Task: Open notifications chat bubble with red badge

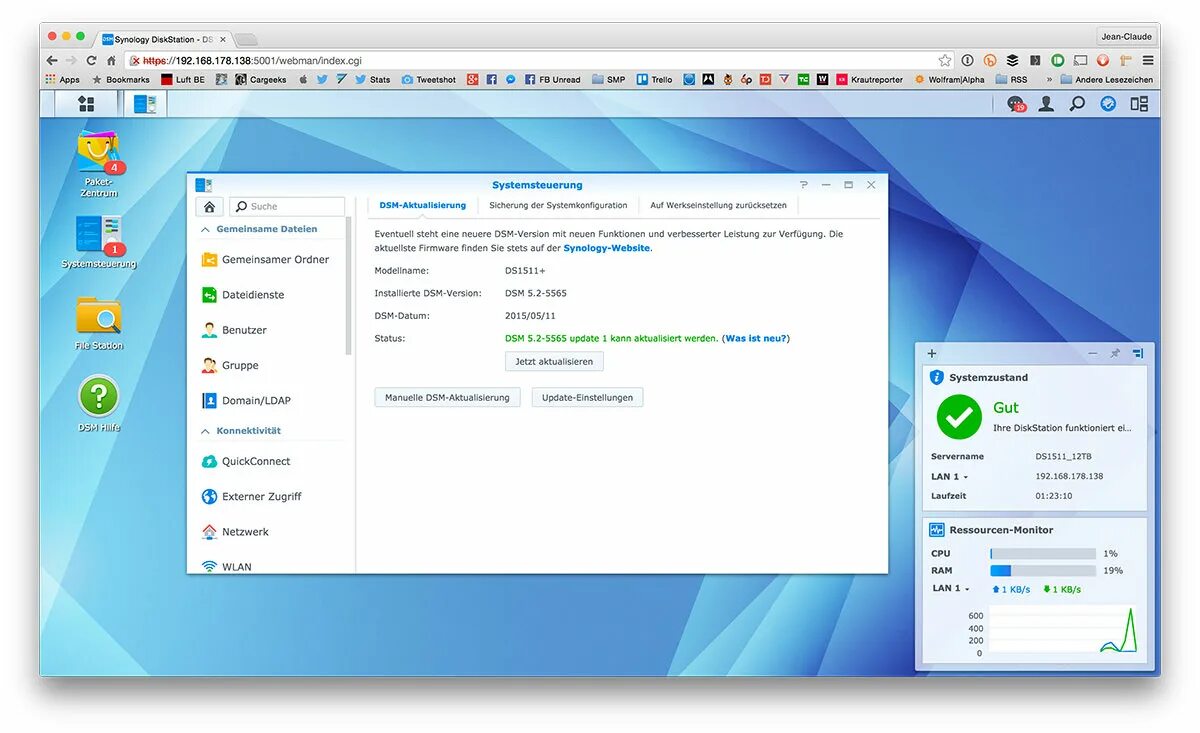Action: (x=1016, y=104)
